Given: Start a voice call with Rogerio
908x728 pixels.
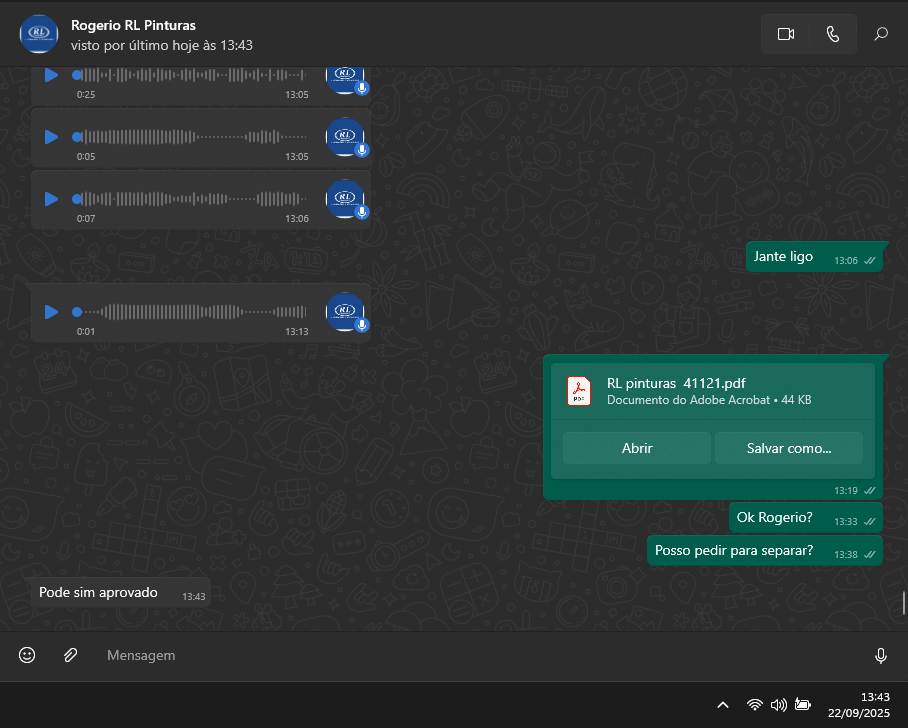Looking at the screenshot, I should point(833,34).
